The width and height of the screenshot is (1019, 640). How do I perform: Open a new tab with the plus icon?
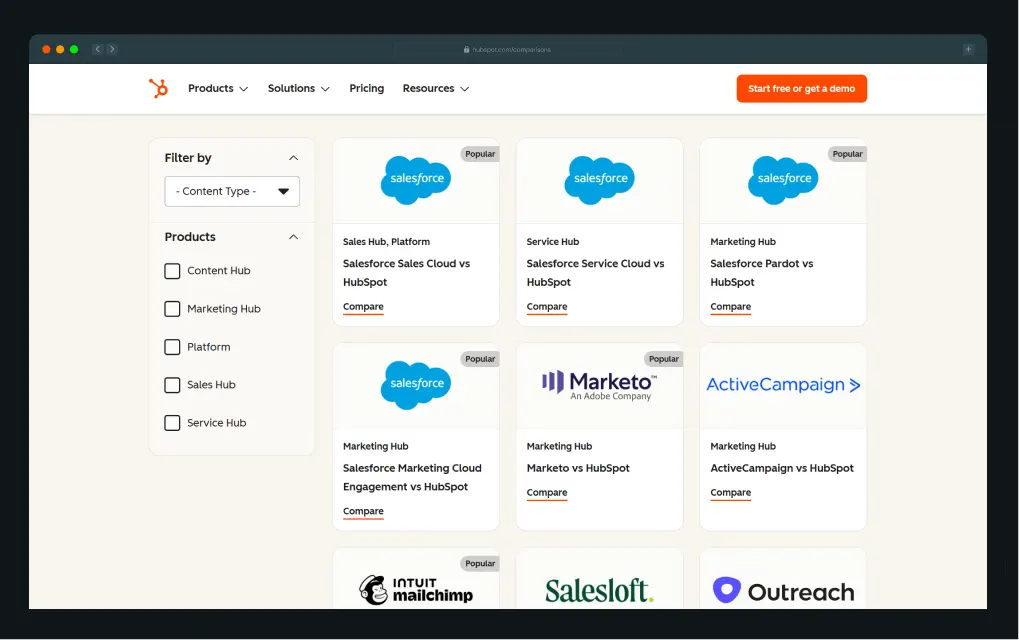tap(968, 49)
